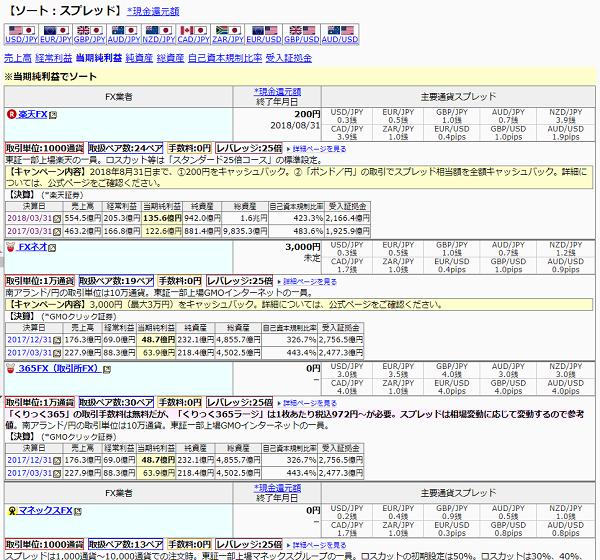This screenshot has height=560, width=600.
Task: Click the 取扱ペア数:13ペア badge
Action: [126, 544]
